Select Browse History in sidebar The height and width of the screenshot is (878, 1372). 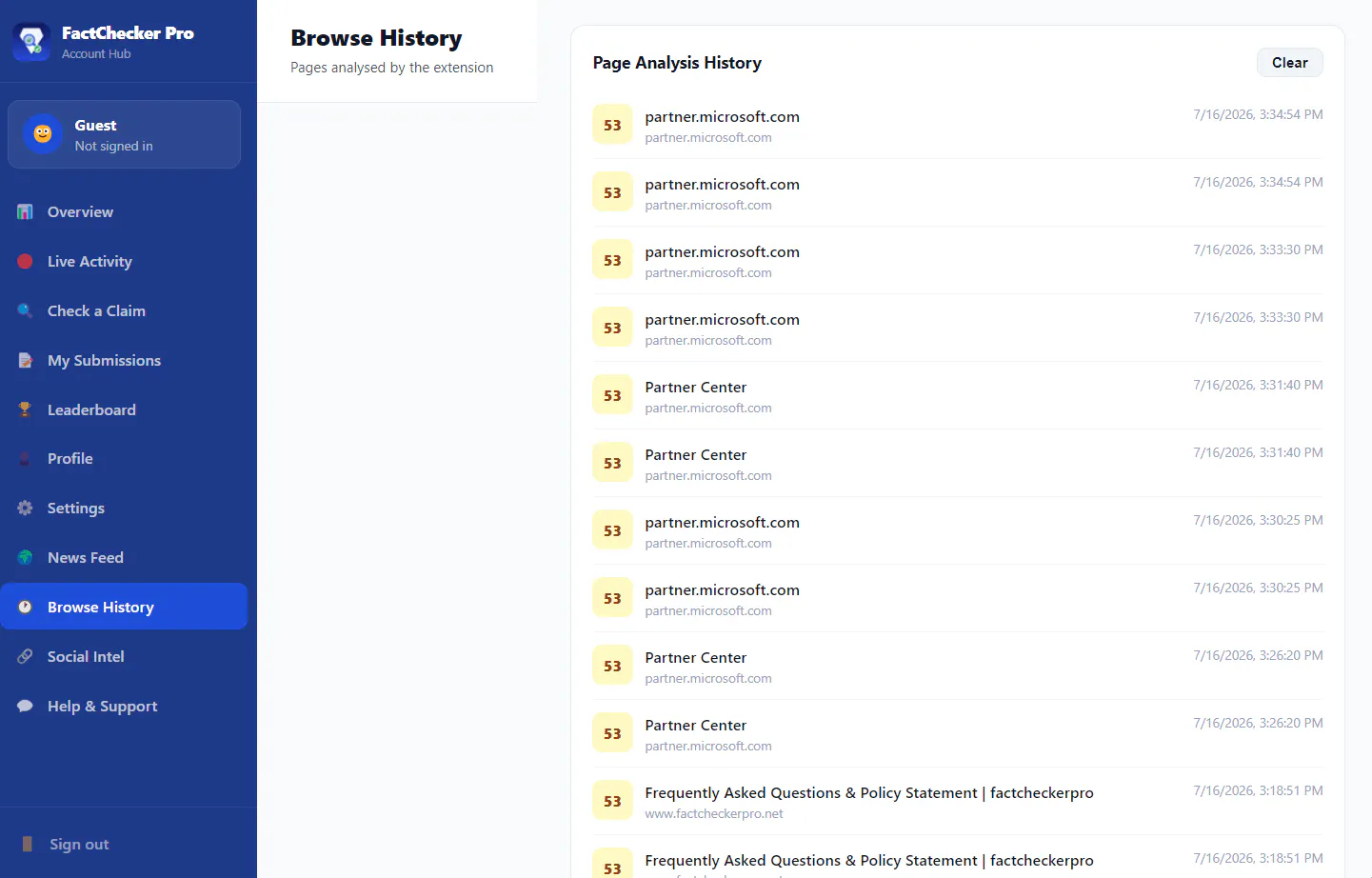pyautogui.click(x=124, y=607)
